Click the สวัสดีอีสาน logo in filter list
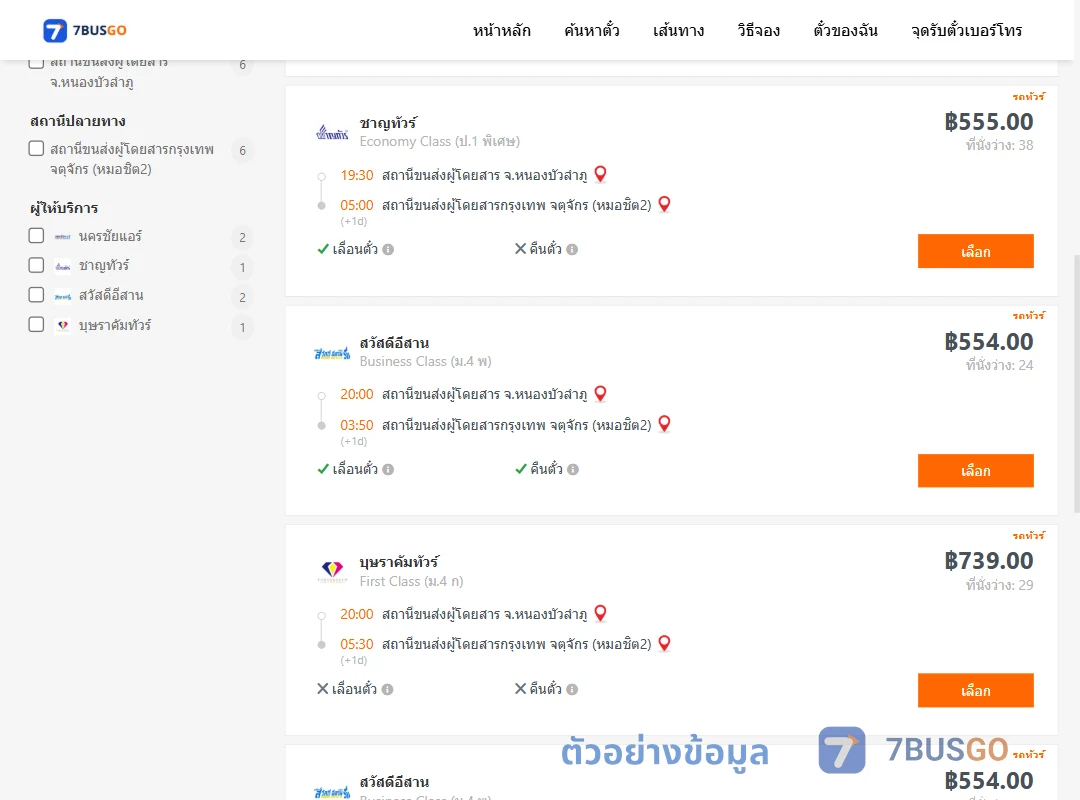Image resolution: width=1080 pixels, height=800 pixels. coord(63,296)
